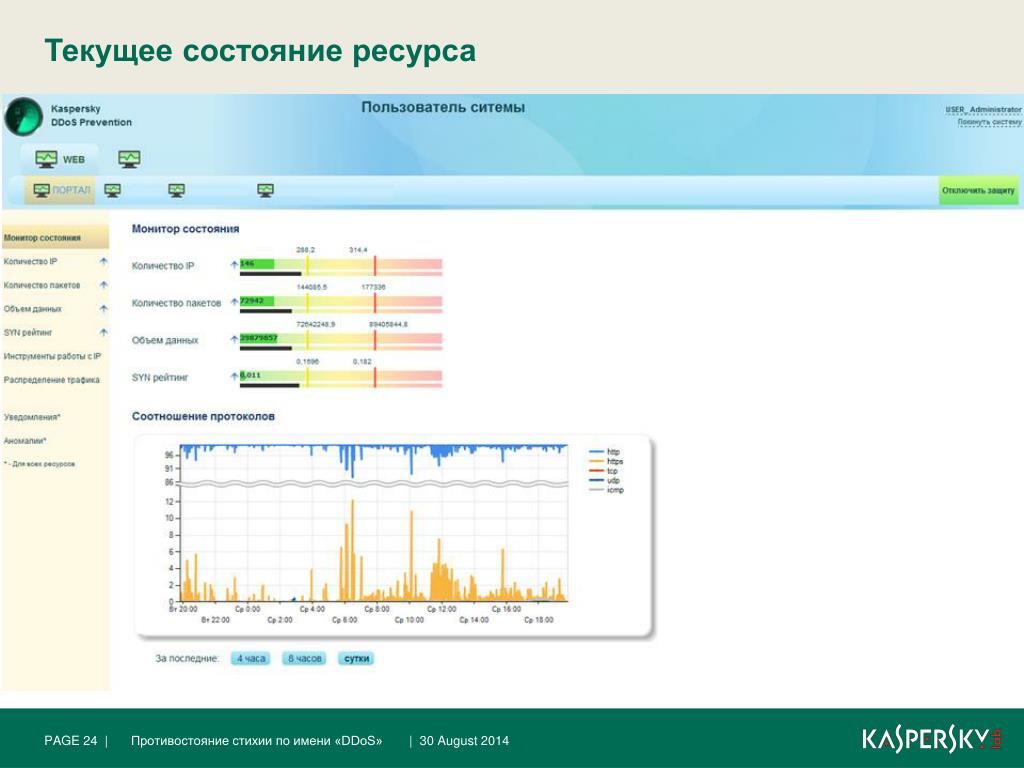This screenshot has width=1024, height=768.
Task: Click the tall https spike near Ср 6:00
Action: [353, 550]
